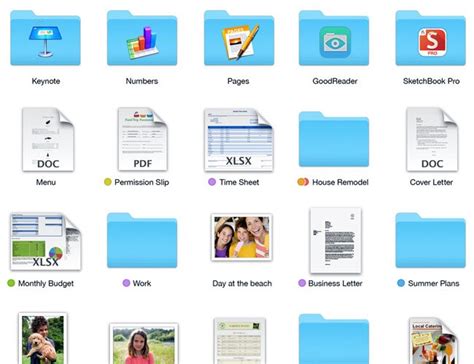This screenshot has height=364, width=474.
Task: Select the Cover Letter DOC icon
Action: point(432,139)
